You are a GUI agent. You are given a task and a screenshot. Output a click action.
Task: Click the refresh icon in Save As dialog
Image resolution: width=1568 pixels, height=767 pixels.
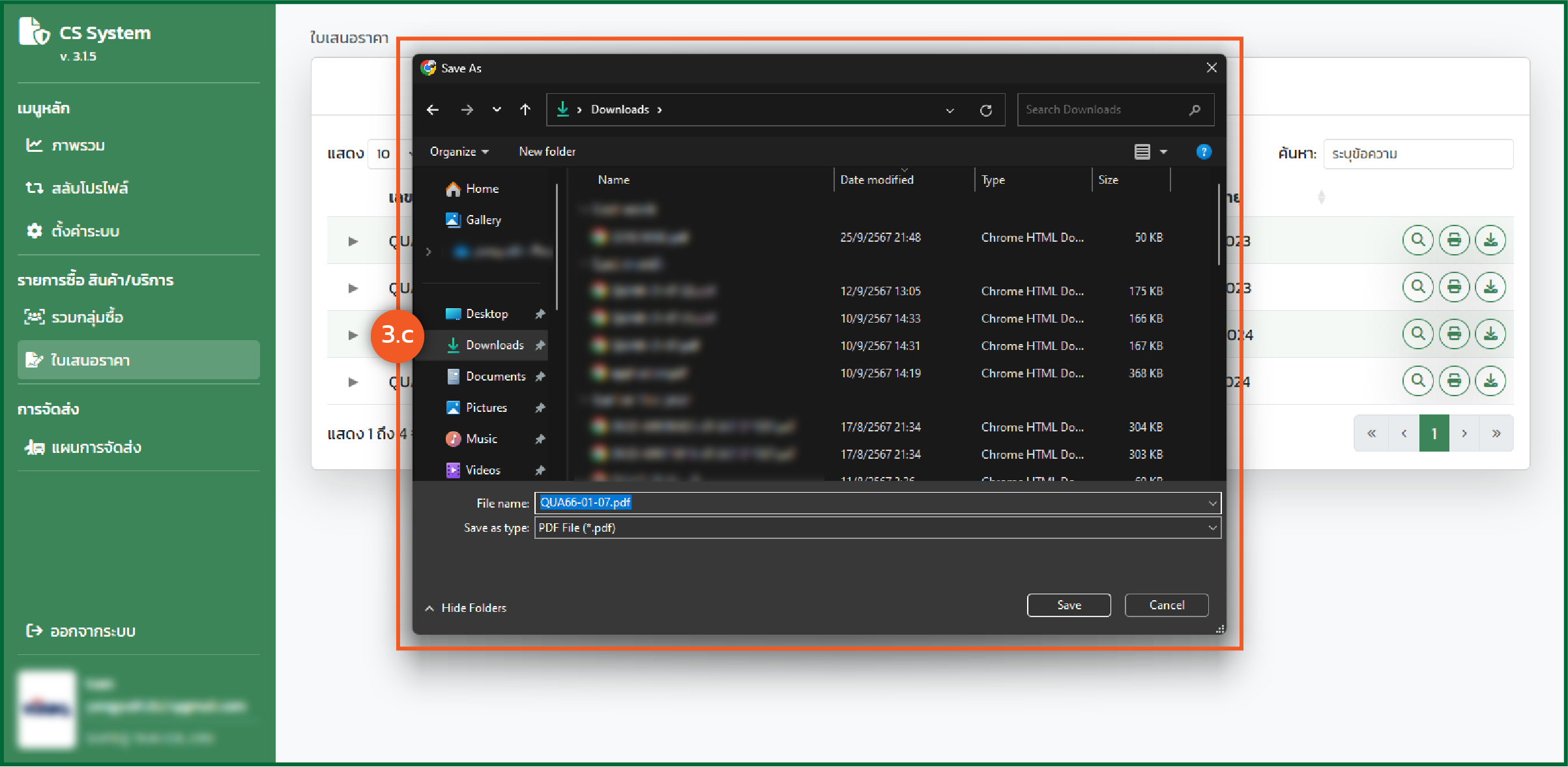(985, 110)
